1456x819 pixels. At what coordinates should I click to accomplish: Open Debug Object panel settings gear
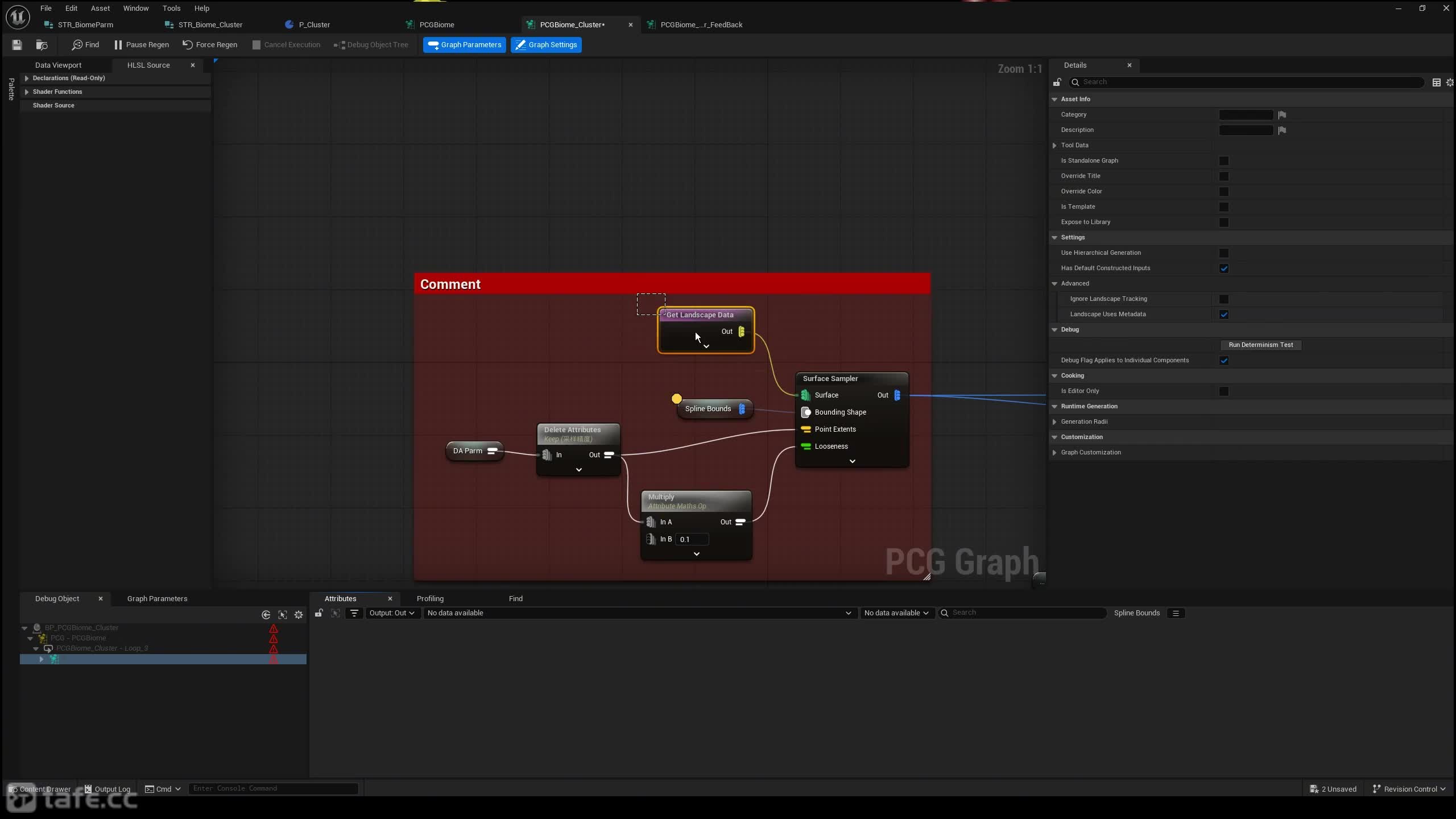pyautogui.click(x=299, y=615)
